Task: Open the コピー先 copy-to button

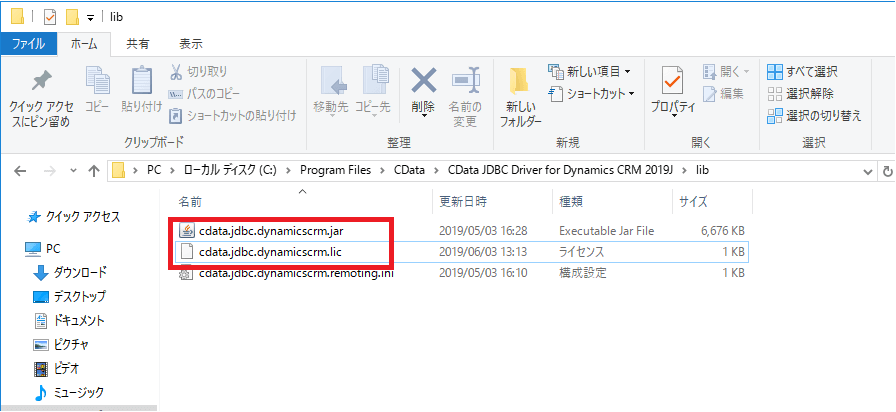Action: pos(373,91)
